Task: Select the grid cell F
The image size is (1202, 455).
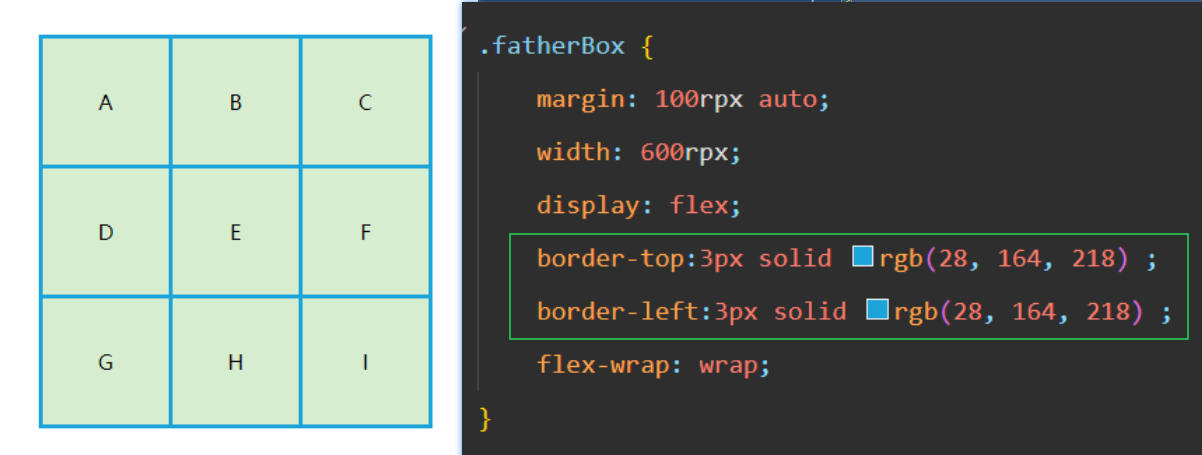Action: 366,232
